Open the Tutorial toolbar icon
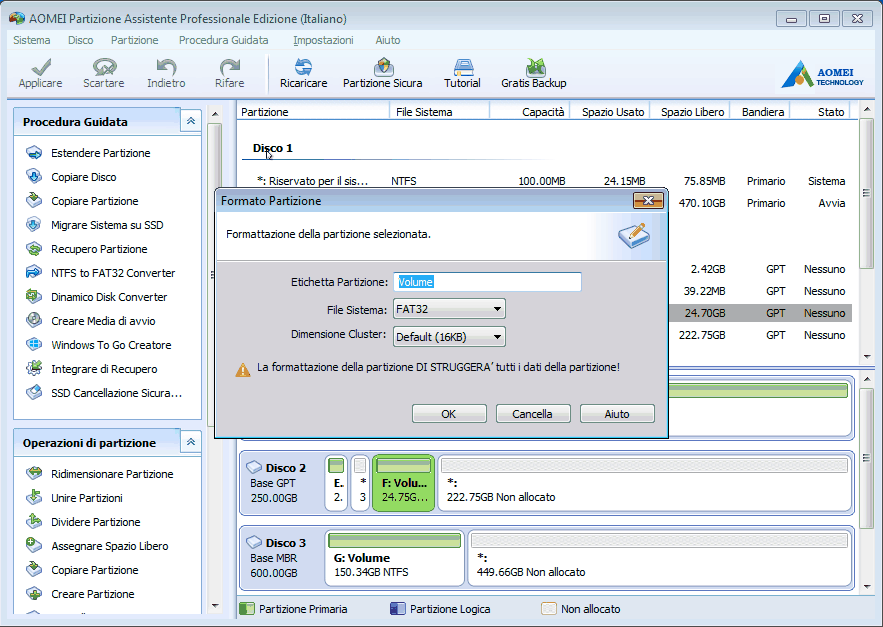The height and width of the screenshot is (627, 883). click(x=462, y=72)
